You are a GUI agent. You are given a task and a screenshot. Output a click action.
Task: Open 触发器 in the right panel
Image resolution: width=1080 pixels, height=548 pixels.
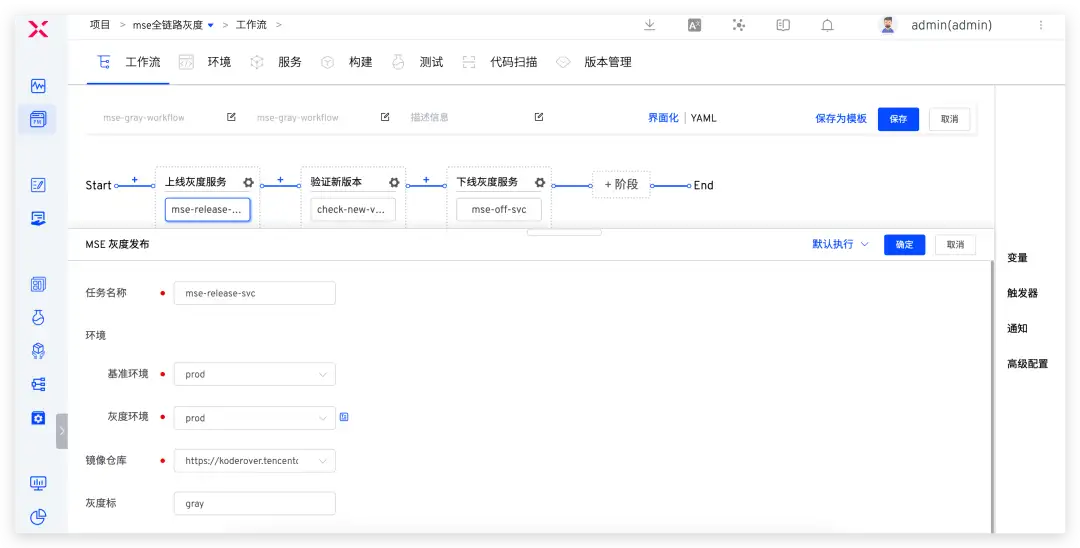pos(1022,293)
